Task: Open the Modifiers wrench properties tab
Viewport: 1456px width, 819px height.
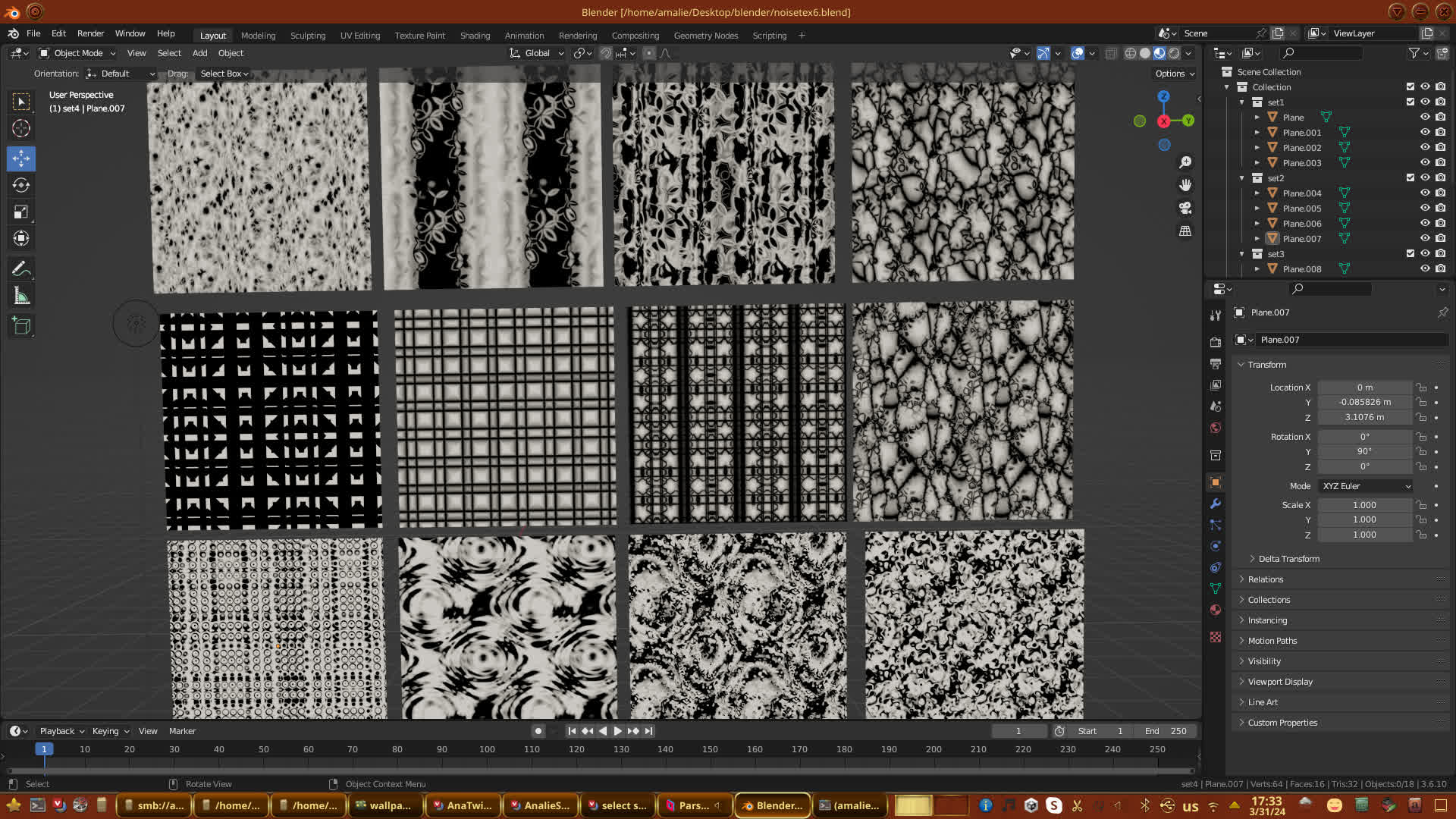Action: pyautogui.click(x=1216, y=504)
